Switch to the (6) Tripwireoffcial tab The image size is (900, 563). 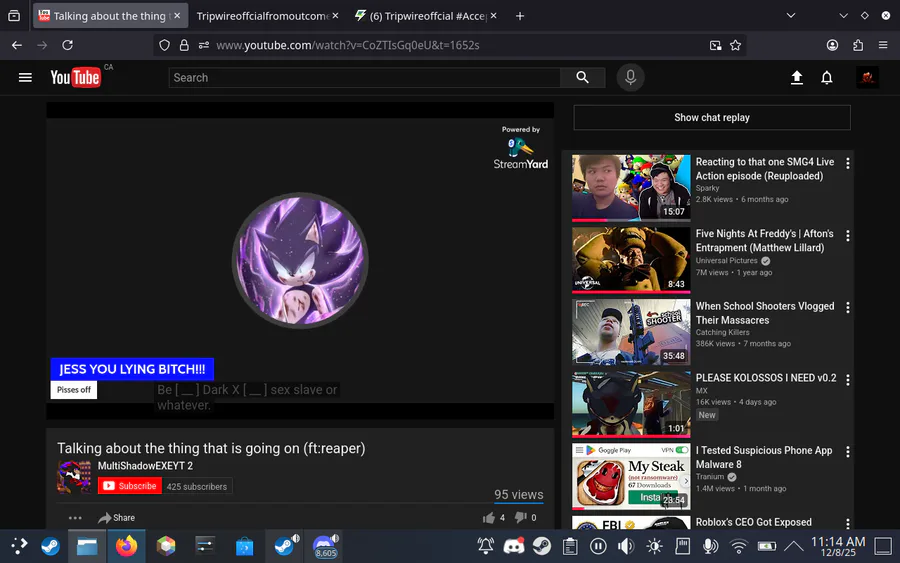pos(428,16)
